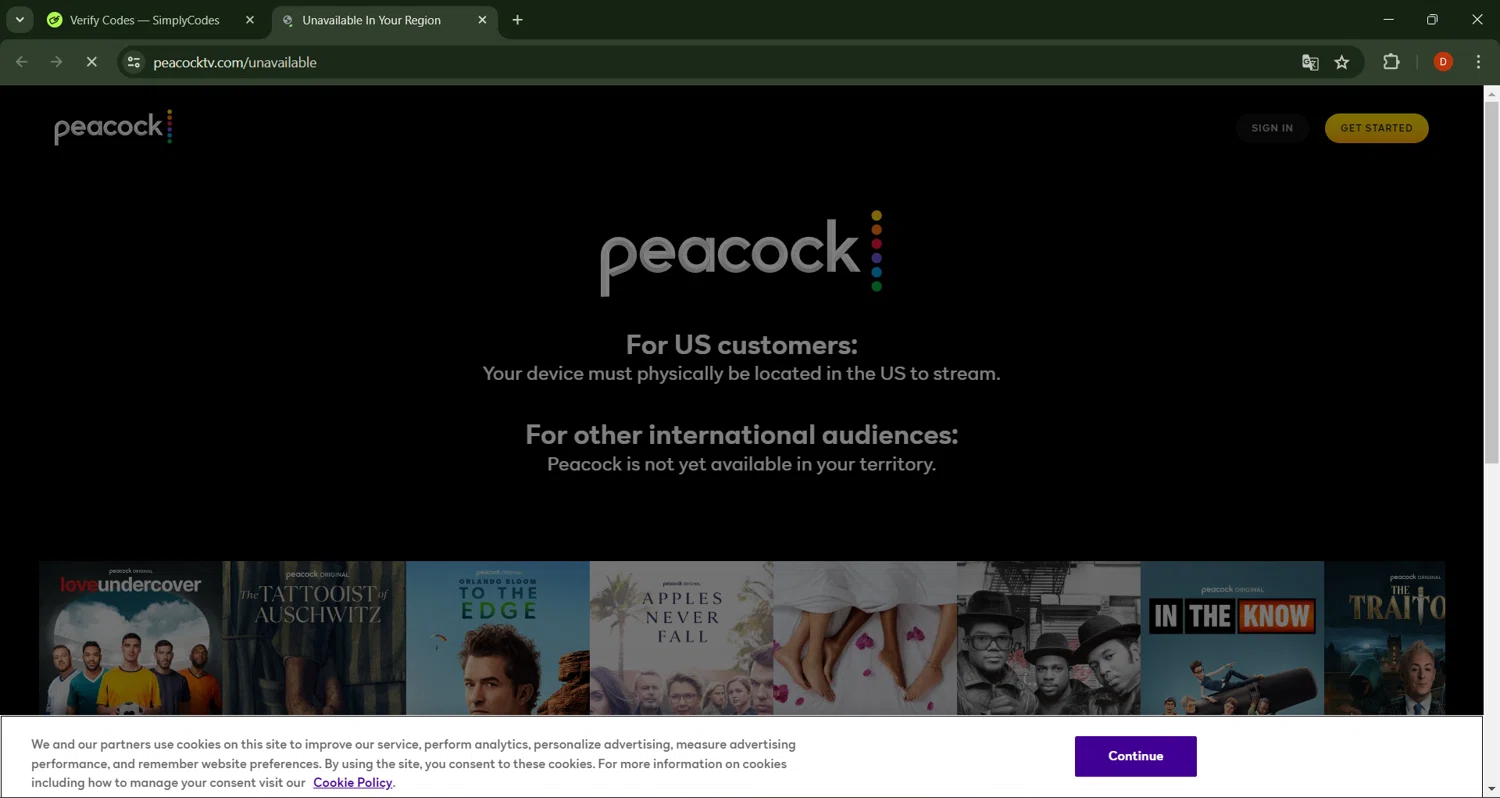Open the Chrome profile avatar D
1500x798 pixels.
click(1443, 62)
